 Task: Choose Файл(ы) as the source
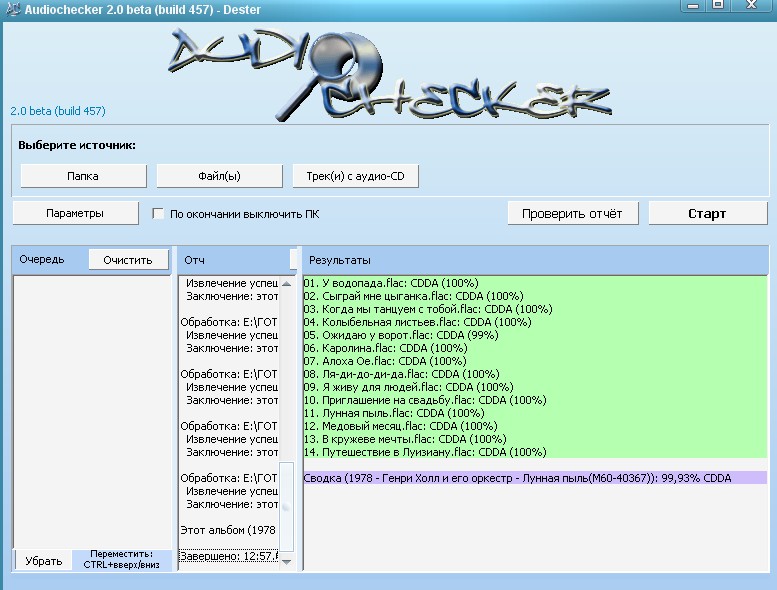click(x=219, y=176)
